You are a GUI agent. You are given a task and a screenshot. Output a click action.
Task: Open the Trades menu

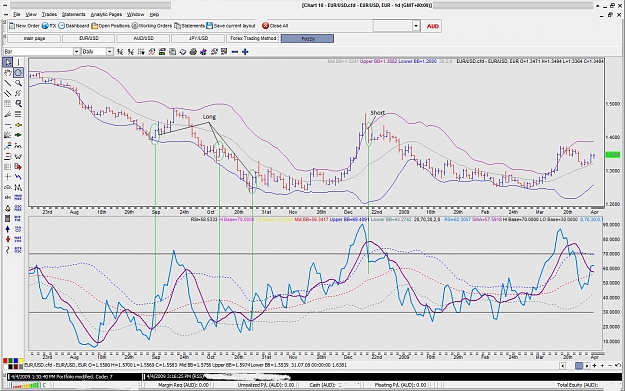(49, 14)
